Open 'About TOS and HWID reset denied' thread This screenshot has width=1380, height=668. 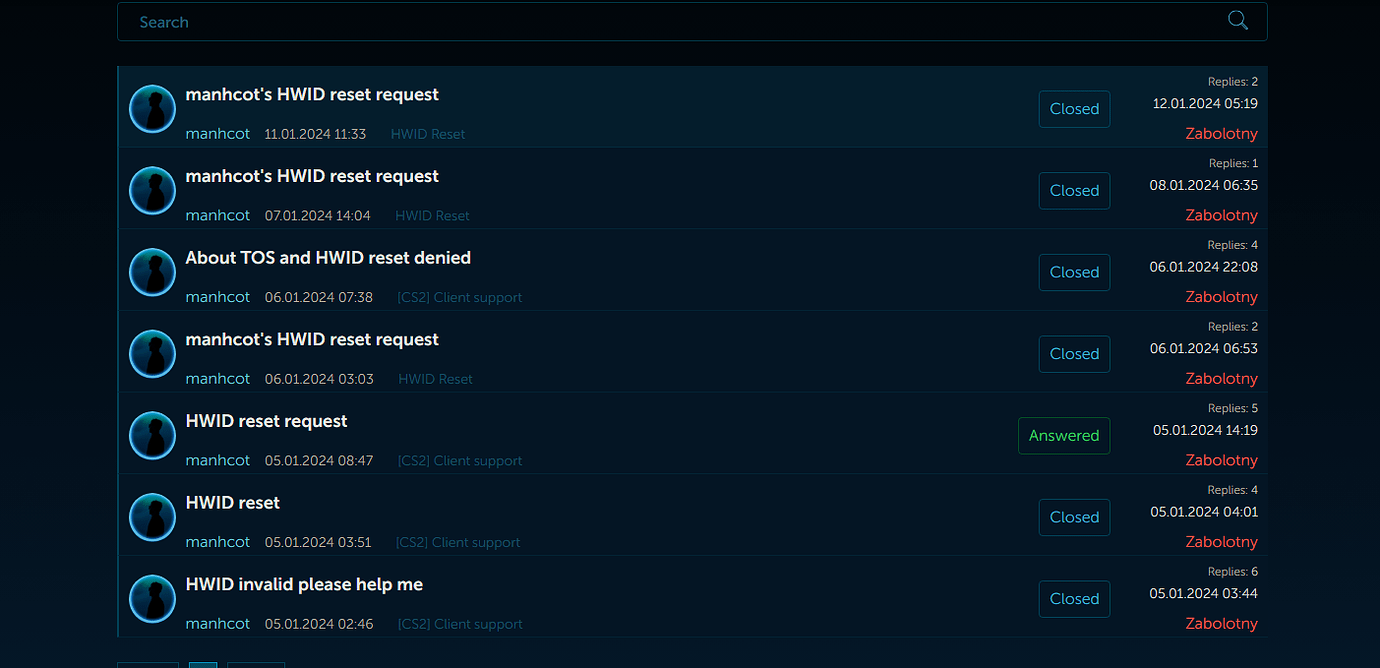pos(328,258)
